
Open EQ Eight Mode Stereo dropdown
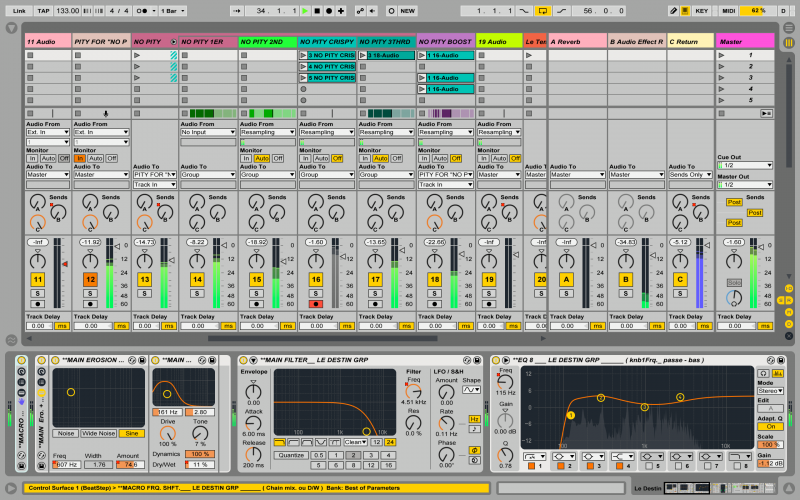click(x=769, y=391)
